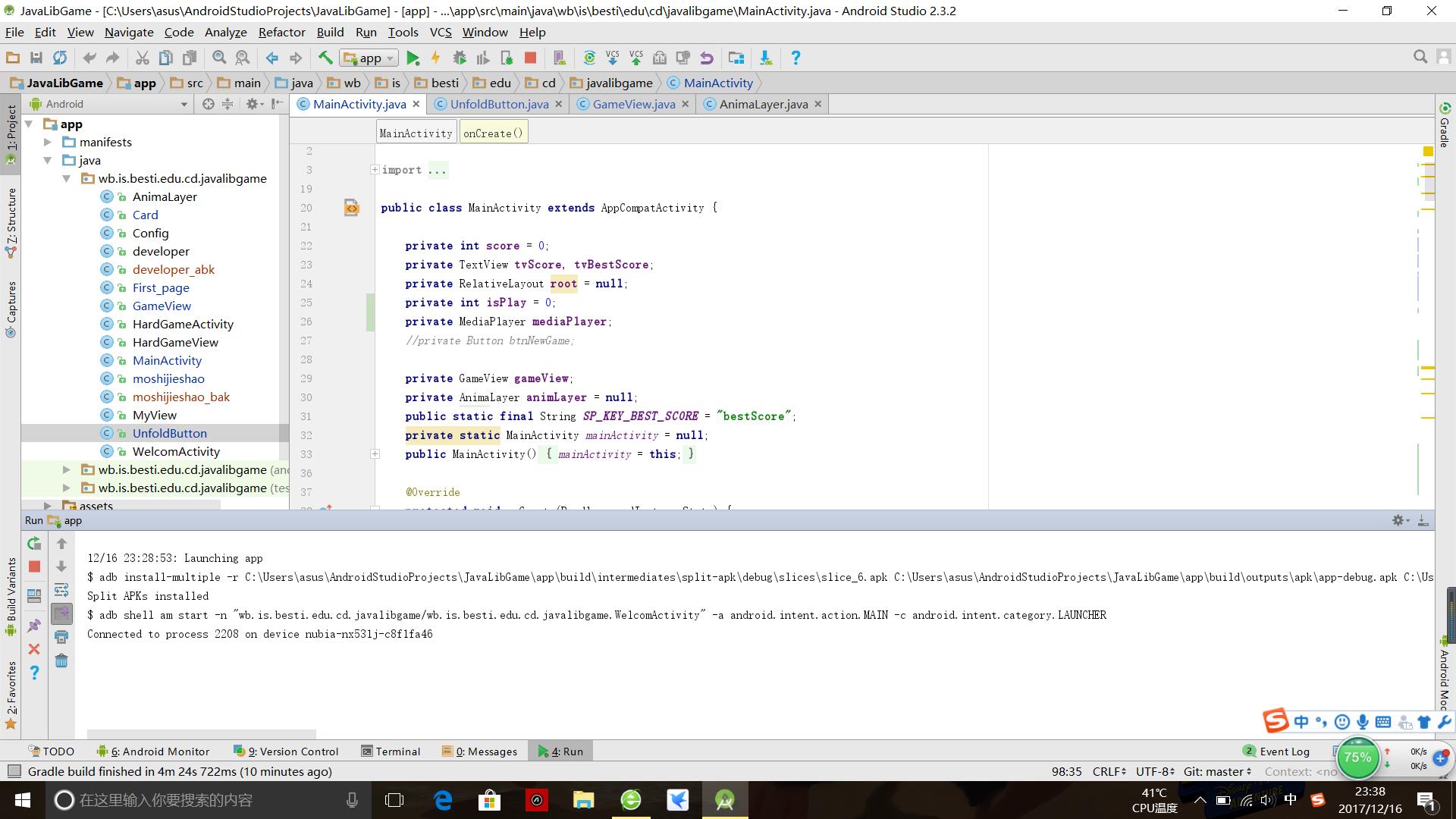This screenshot has width=1456, height=819.
Task: Click the Print icon in Run console
Action: click(x=61, y=637)
